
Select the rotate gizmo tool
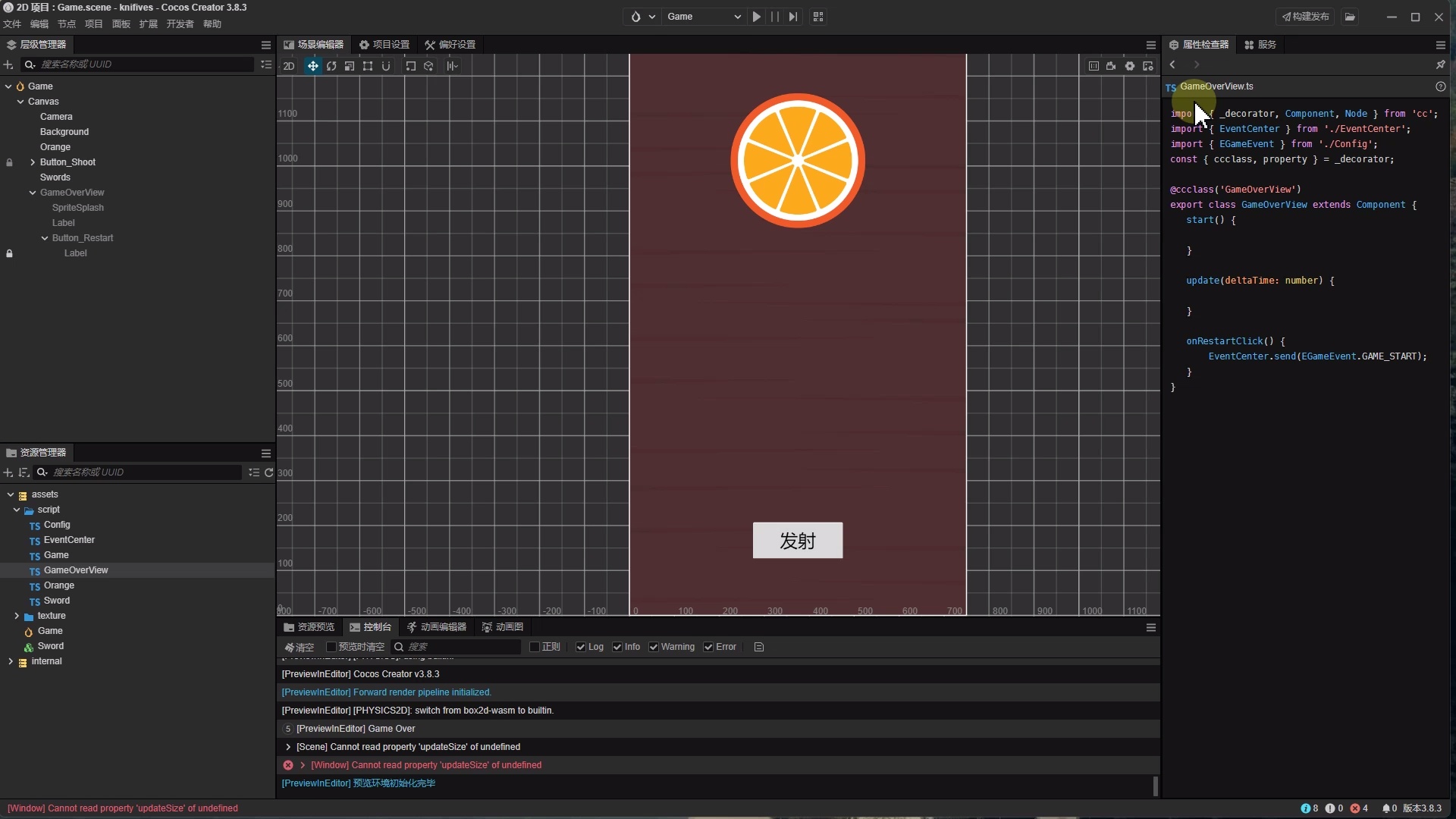331,66
